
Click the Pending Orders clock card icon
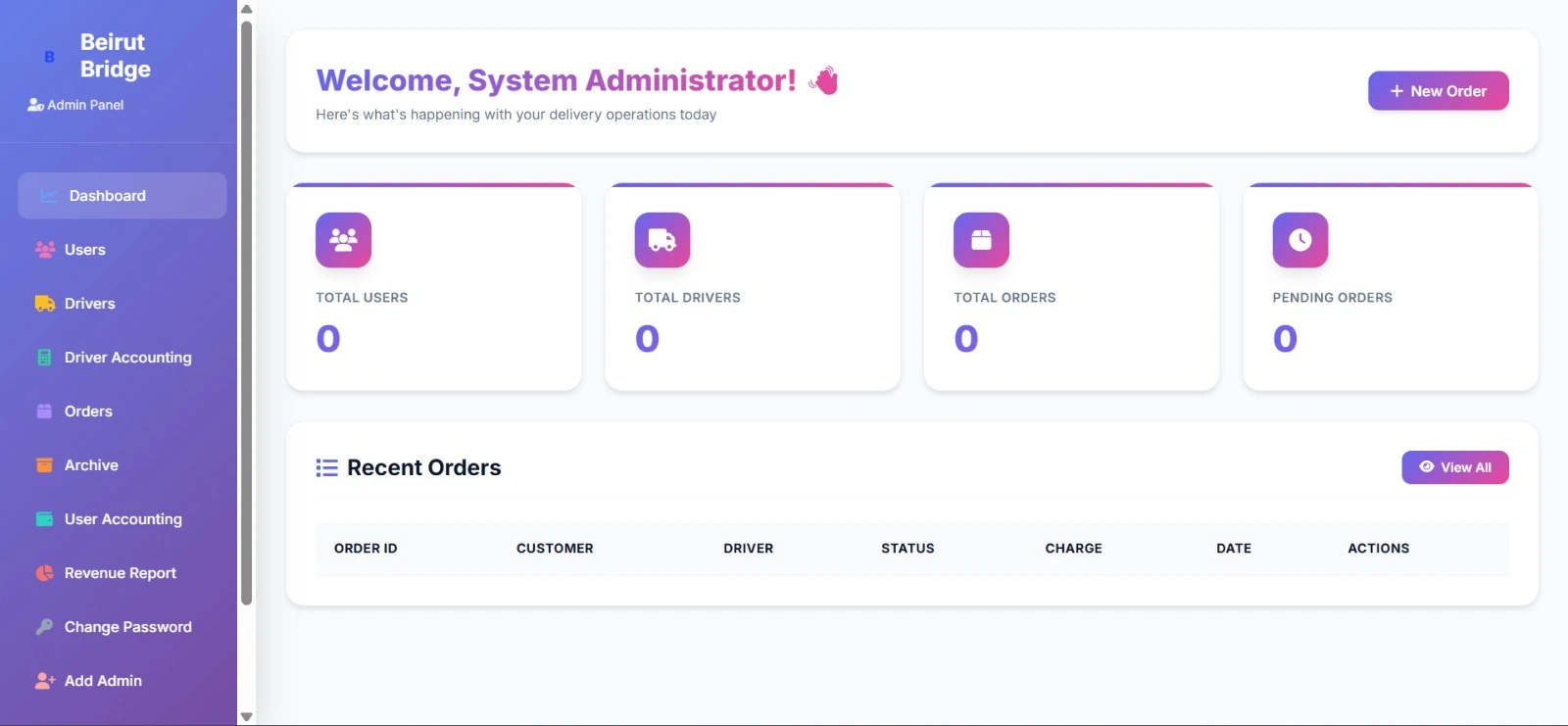tap(1300, 240)
